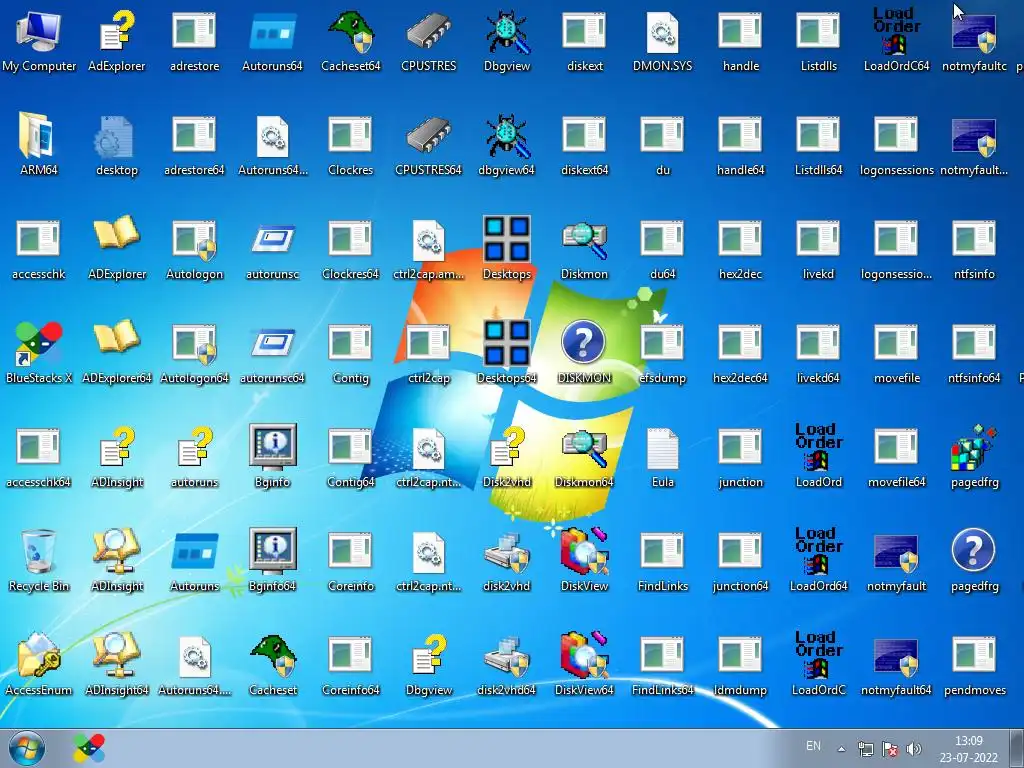Select the LoadOrdC64 icon
The image size is (1024, 768).
(896, 40)
